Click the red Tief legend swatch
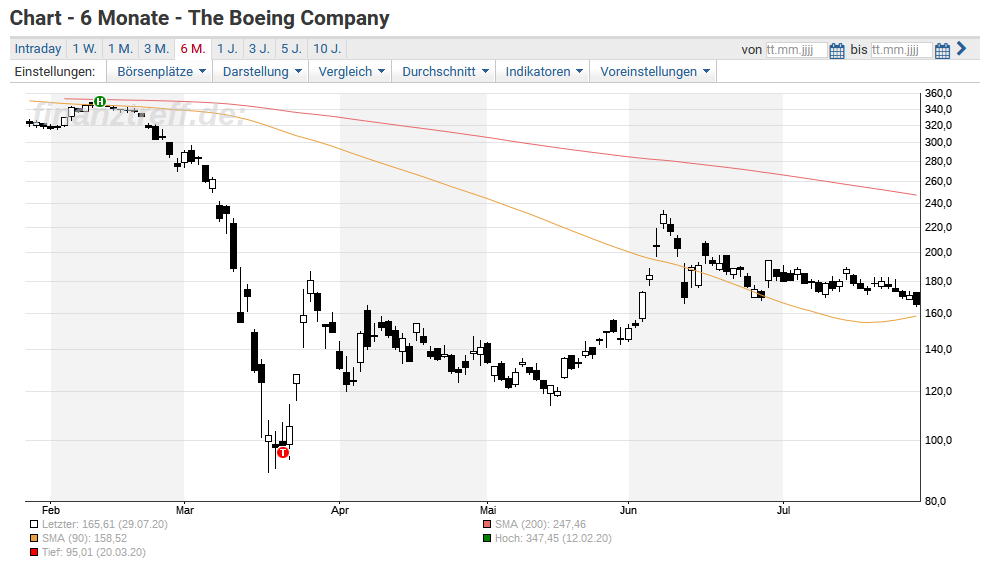 tap(33, 552)
